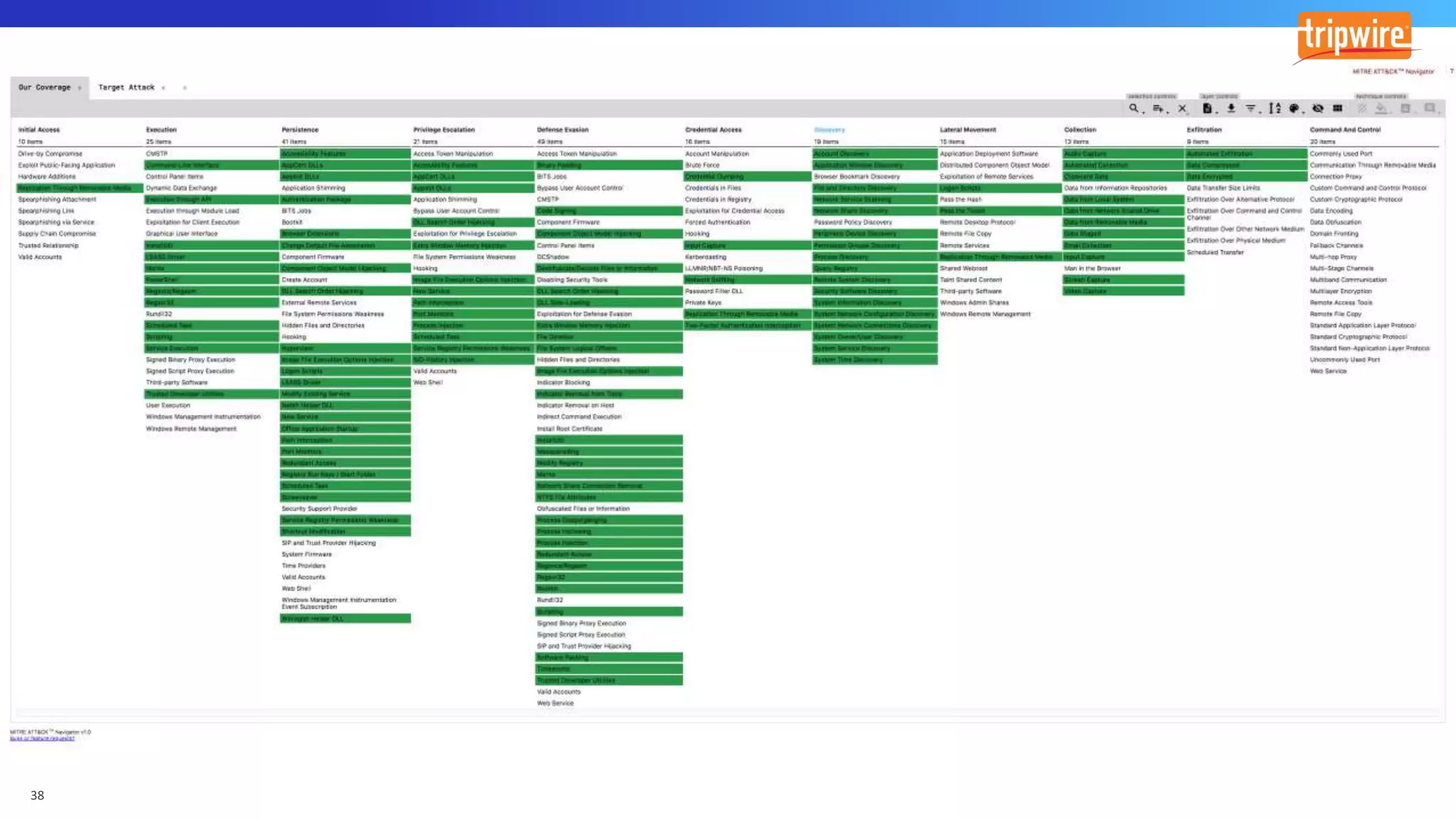The width and height of the screenshot is (1456, 819).
Task: Click the Discovery column header
Action: [829, 130]
